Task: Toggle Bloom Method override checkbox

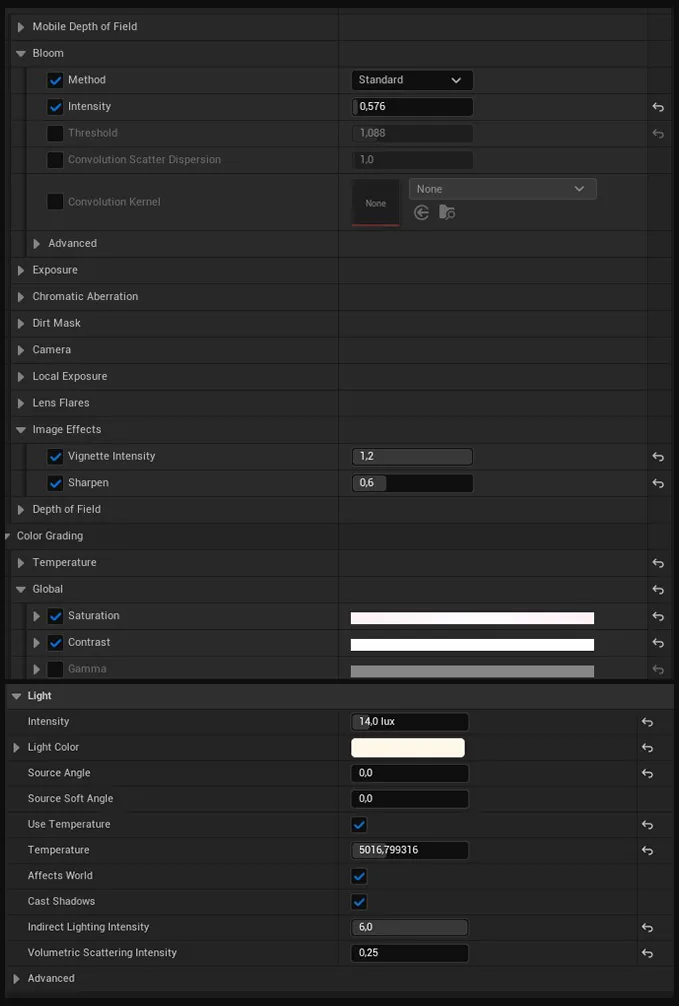Action: tap(56, 80)
